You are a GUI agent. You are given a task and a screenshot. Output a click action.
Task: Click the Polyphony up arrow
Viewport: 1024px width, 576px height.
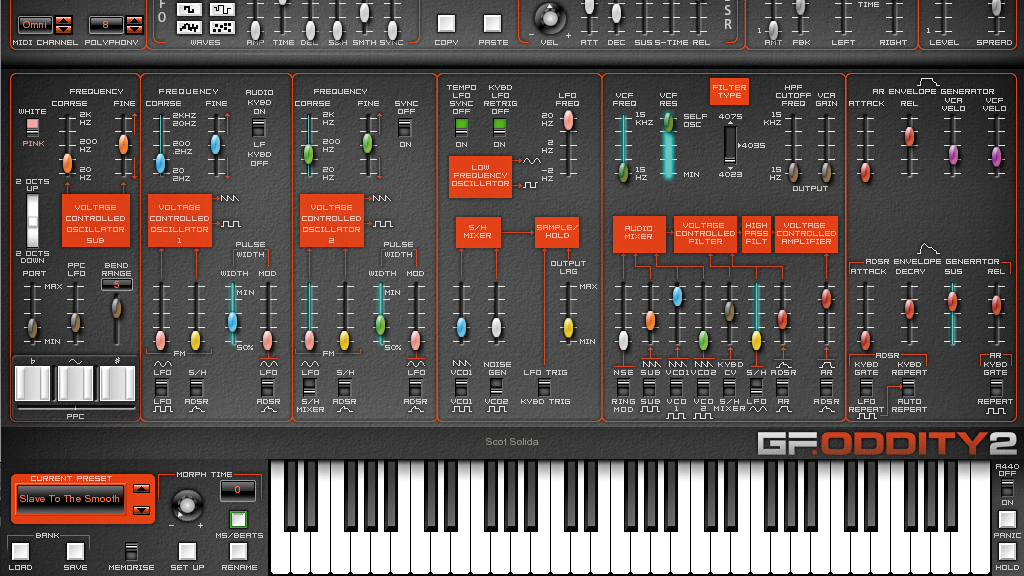point(134,20)
